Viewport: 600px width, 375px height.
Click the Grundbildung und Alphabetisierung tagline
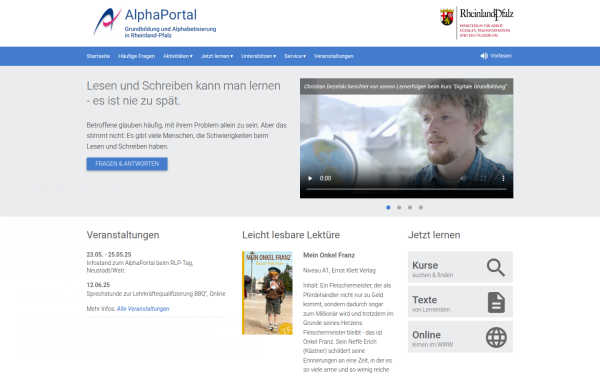170,32
